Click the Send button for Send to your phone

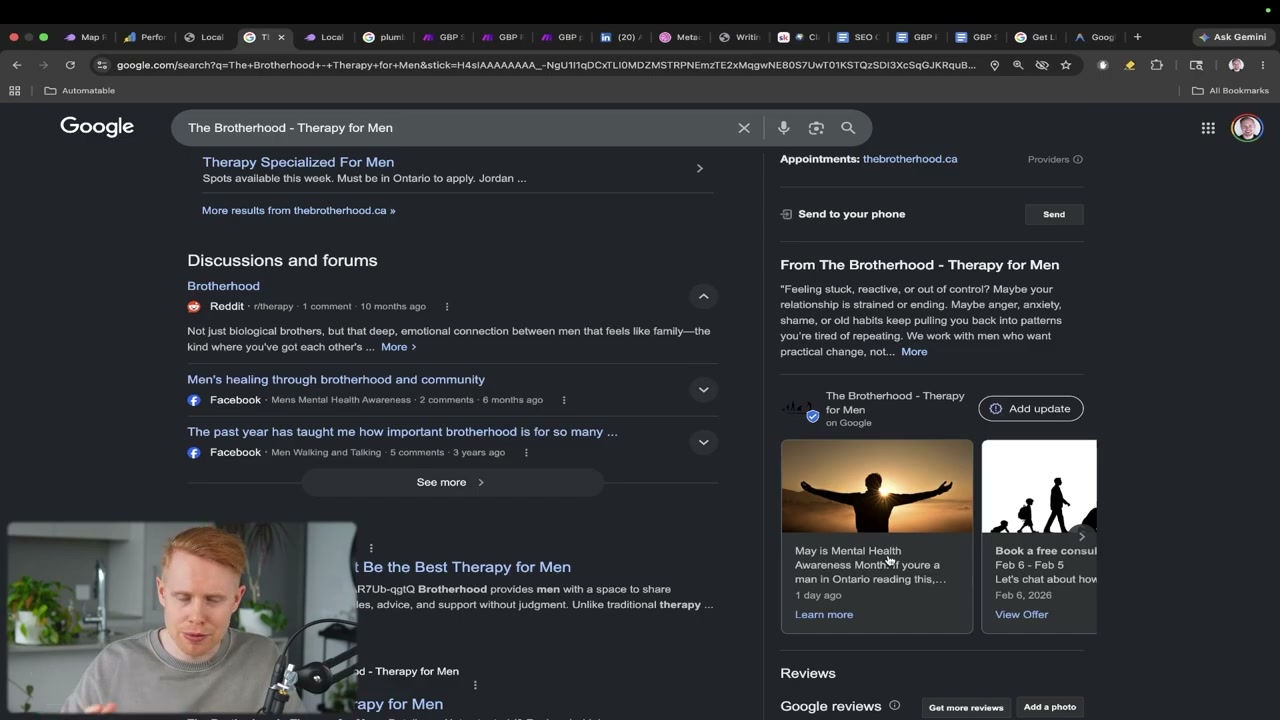1054,214
